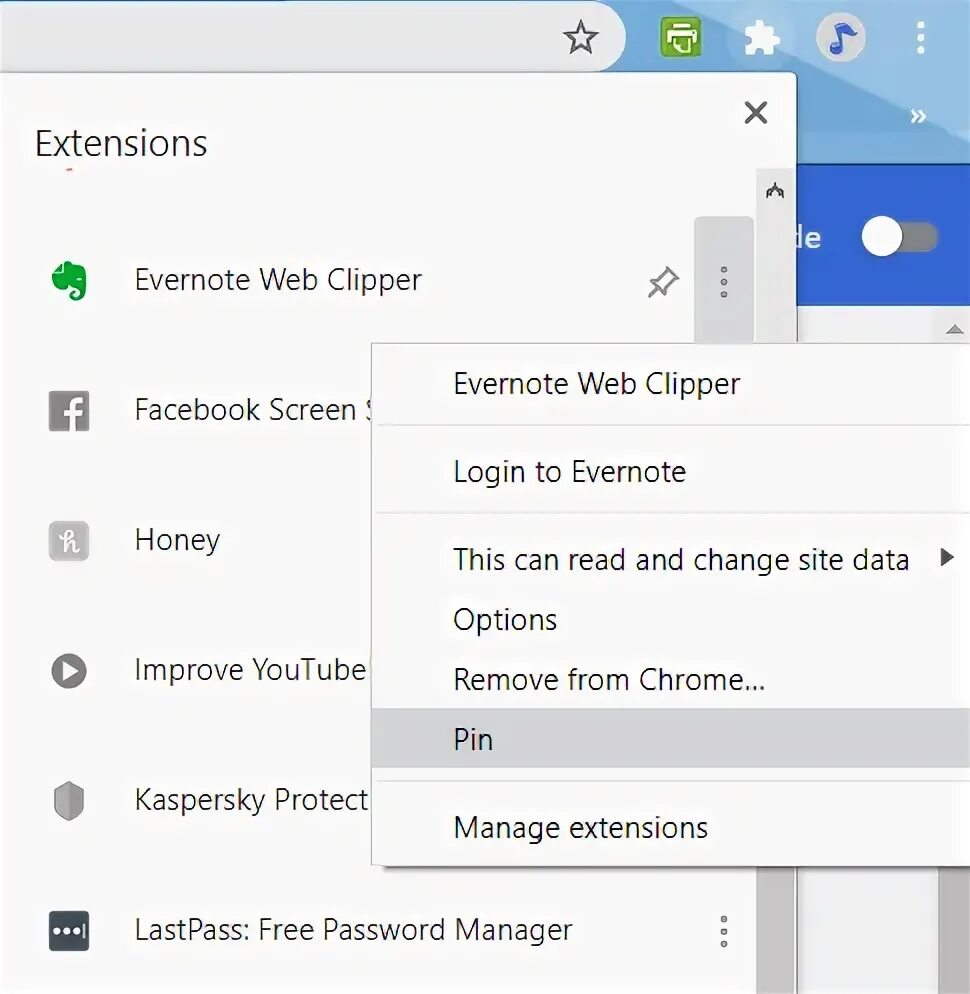970x994 pixels.
Task: Close the Extensions popup panel
Action: [x=756, y=113]
